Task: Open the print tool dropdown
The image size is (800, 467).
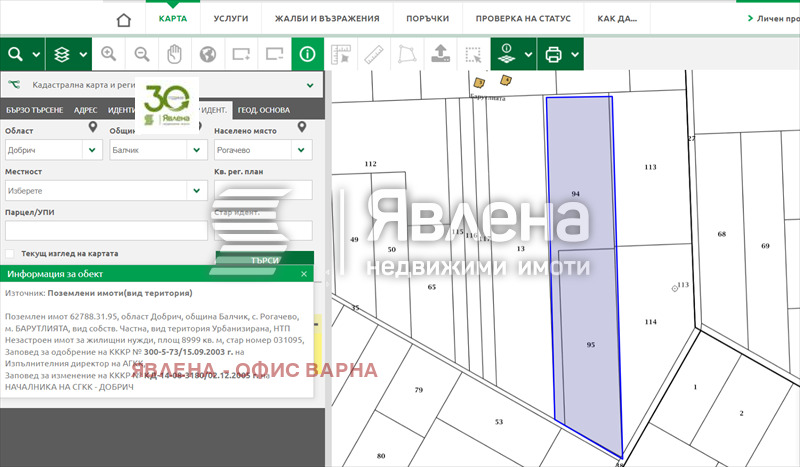Action: tap(561, 54)
